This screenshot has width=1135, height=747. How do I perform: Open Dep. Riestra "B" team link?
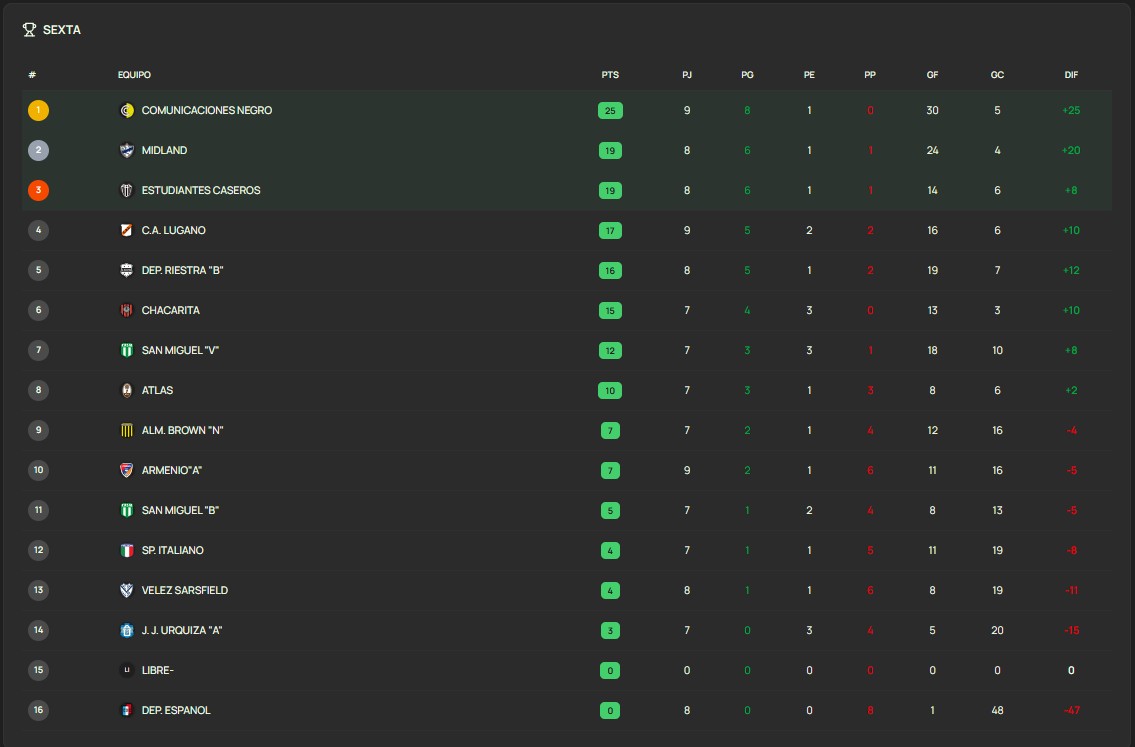182,271
